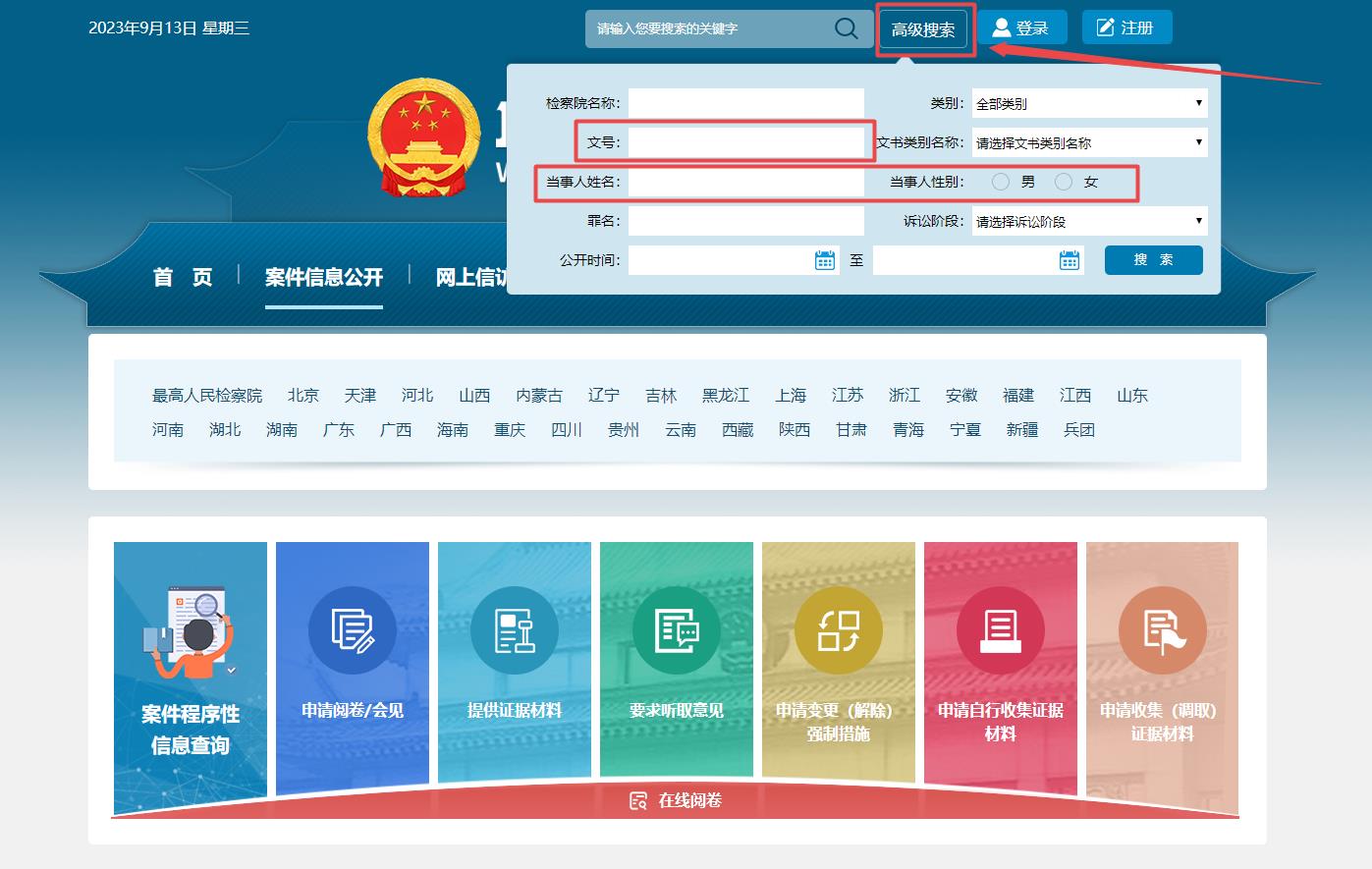
Task: Expand the 文书类别名称 dropdown
Action: [1088, 141]
